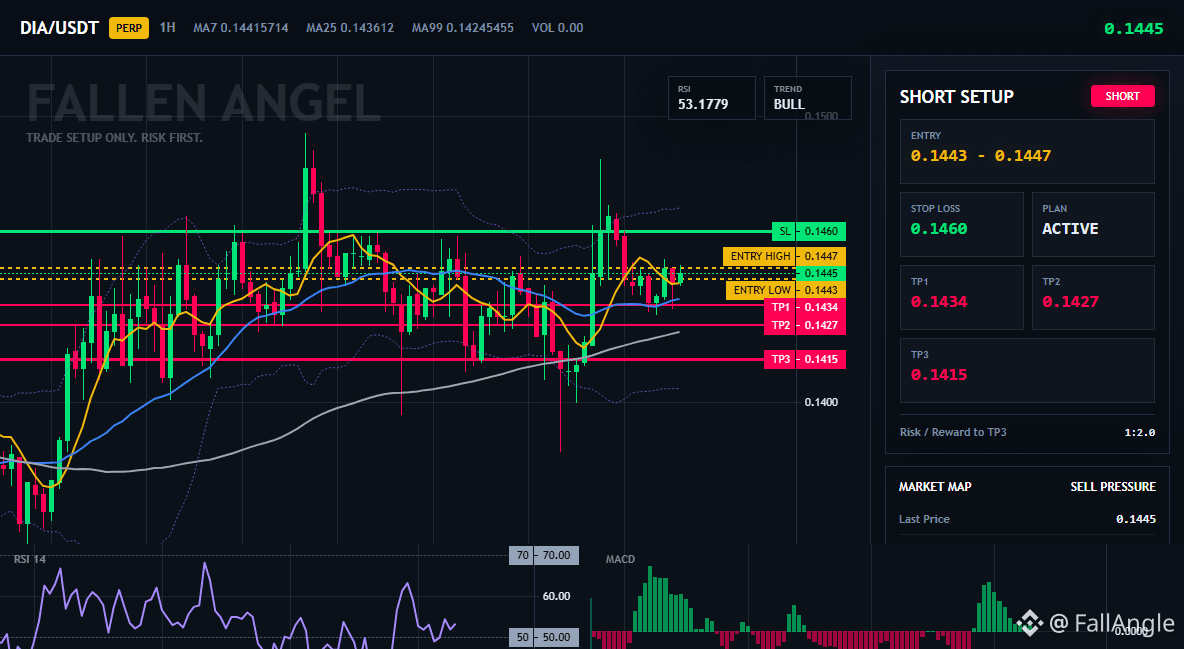Image resolution: width=1184 pixels, height=649 pixels.
Task: Click the green 0.1445 header price
Action: pos(1133,29)
